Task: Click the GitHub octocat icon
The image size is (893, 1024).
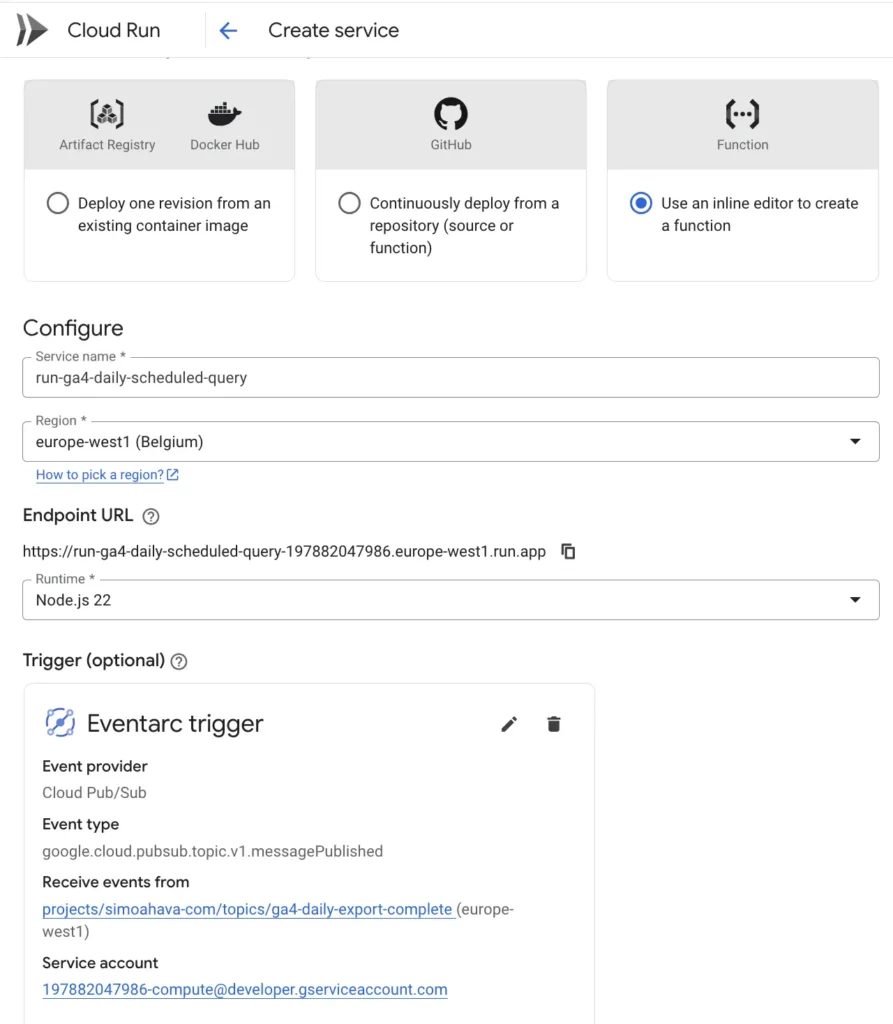Action: 451,114
